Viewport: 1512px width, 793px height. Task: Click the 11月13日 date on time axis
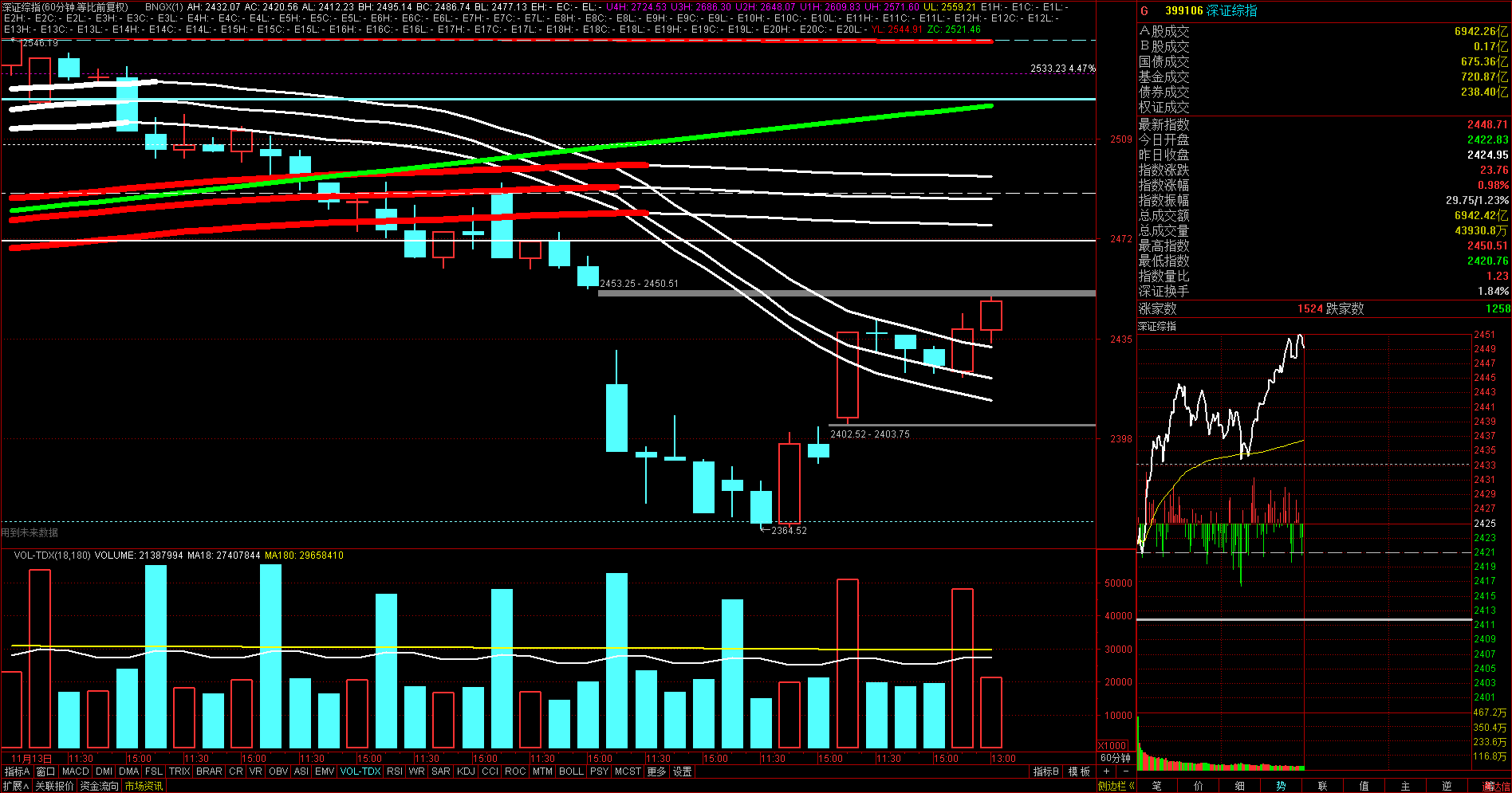[x=32, y=758]
